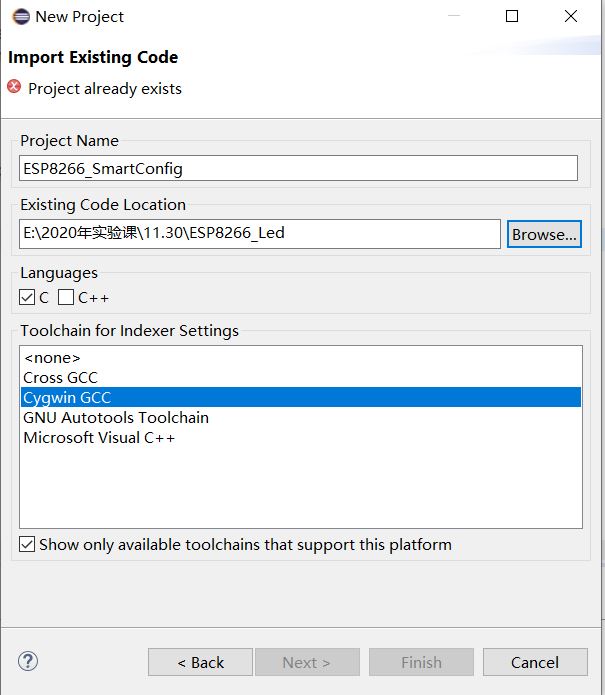Minimize the New Project window
605x695 pixels.
[454, 16]
